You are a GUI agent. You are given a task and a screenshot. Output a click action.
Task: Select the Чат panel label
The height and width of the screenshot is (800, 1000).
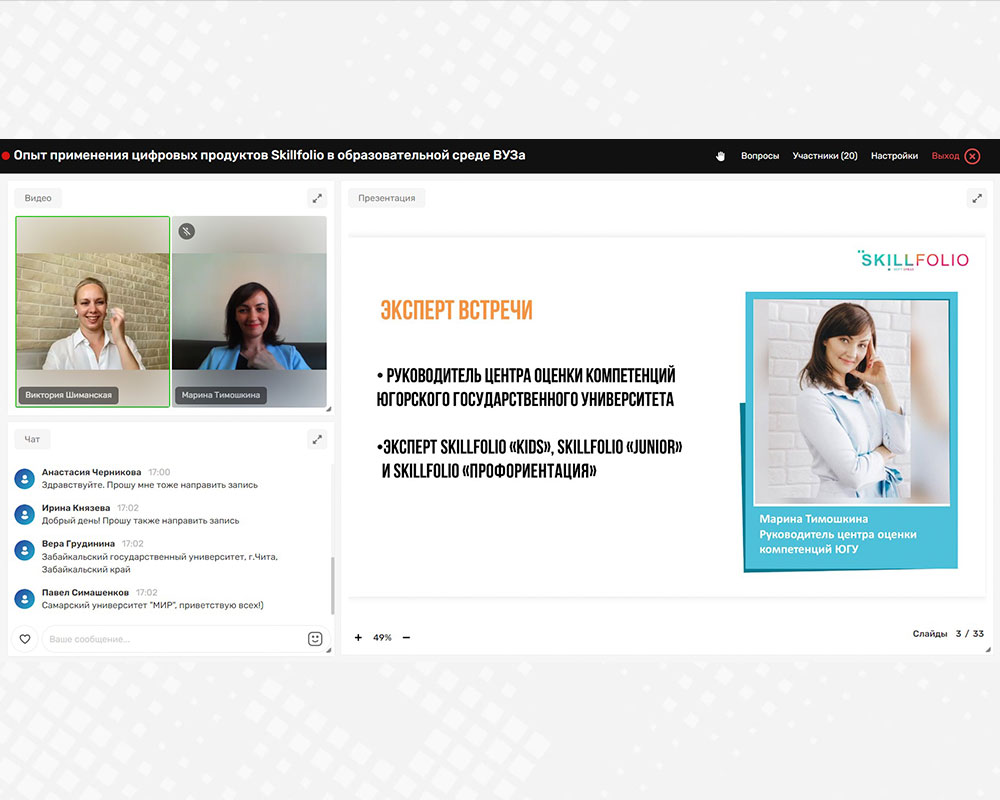(32, 440)
